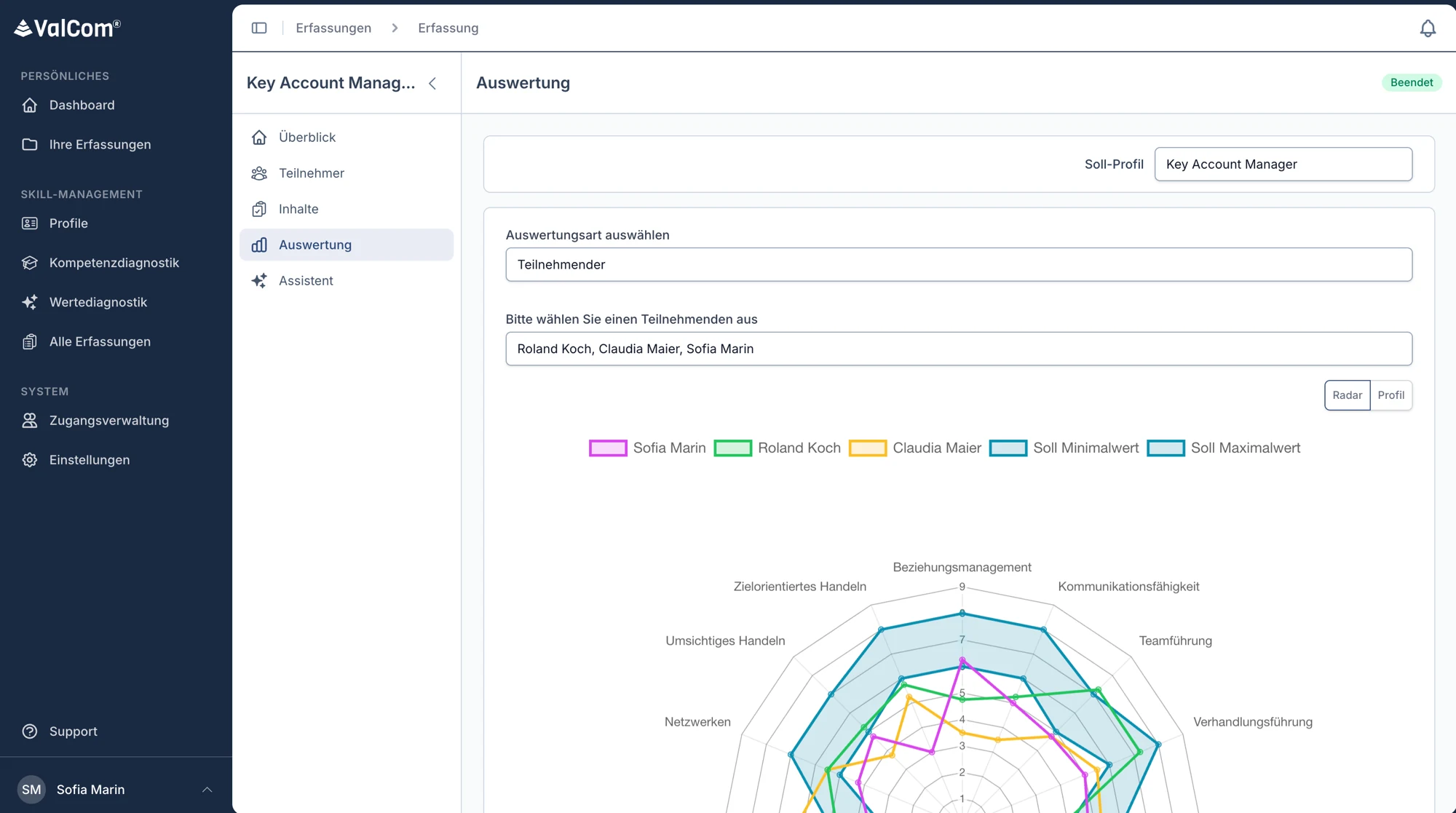Select the Inhalte tab
Image resolution: width=1456 pixels, height=813 pixels.
[x=347, y=209]
